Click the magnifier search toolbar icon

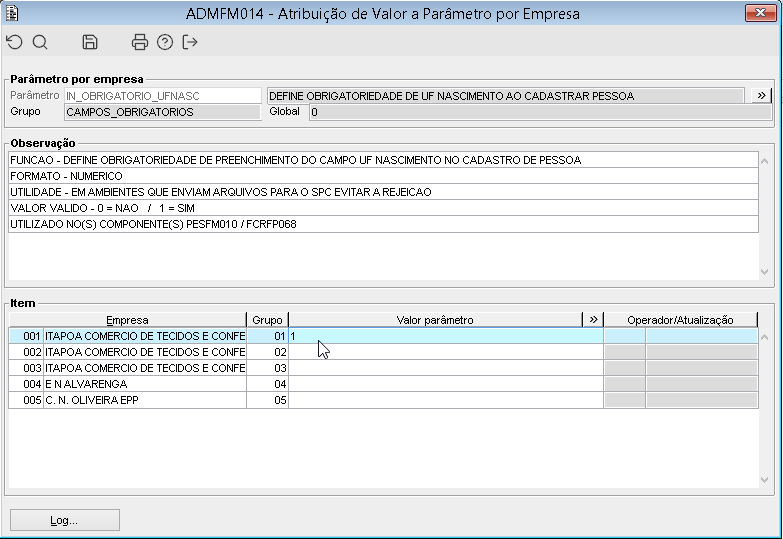(x=40, y=42)
